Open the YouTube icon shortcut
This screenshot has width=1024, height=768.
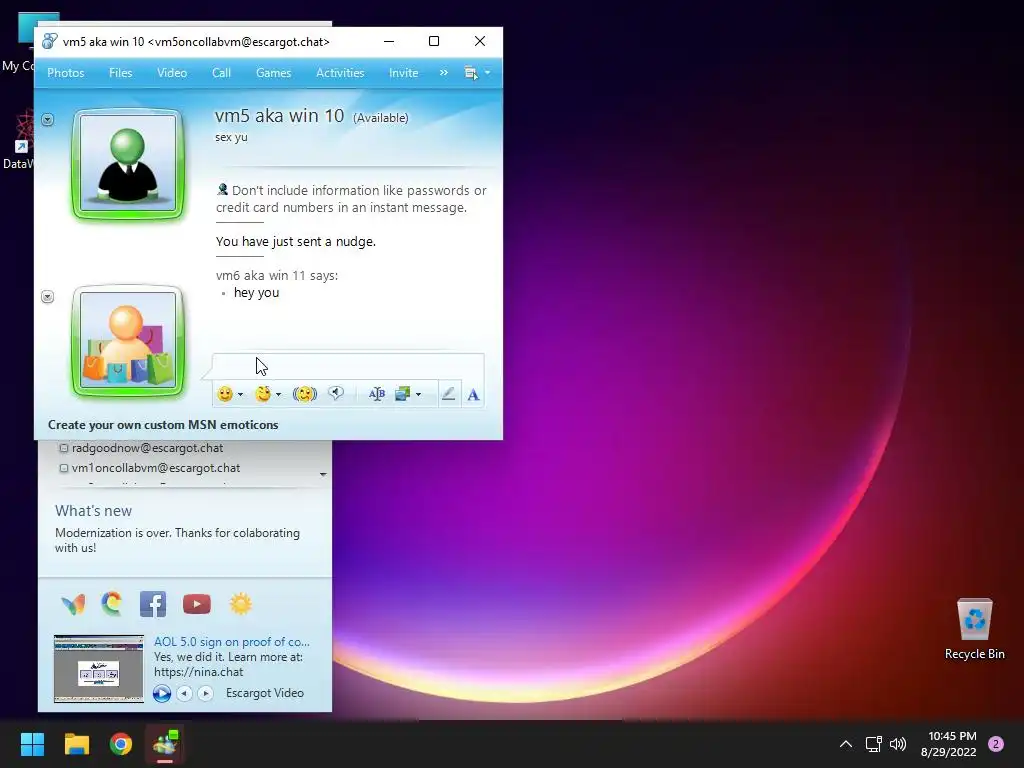tap(197, 604)
